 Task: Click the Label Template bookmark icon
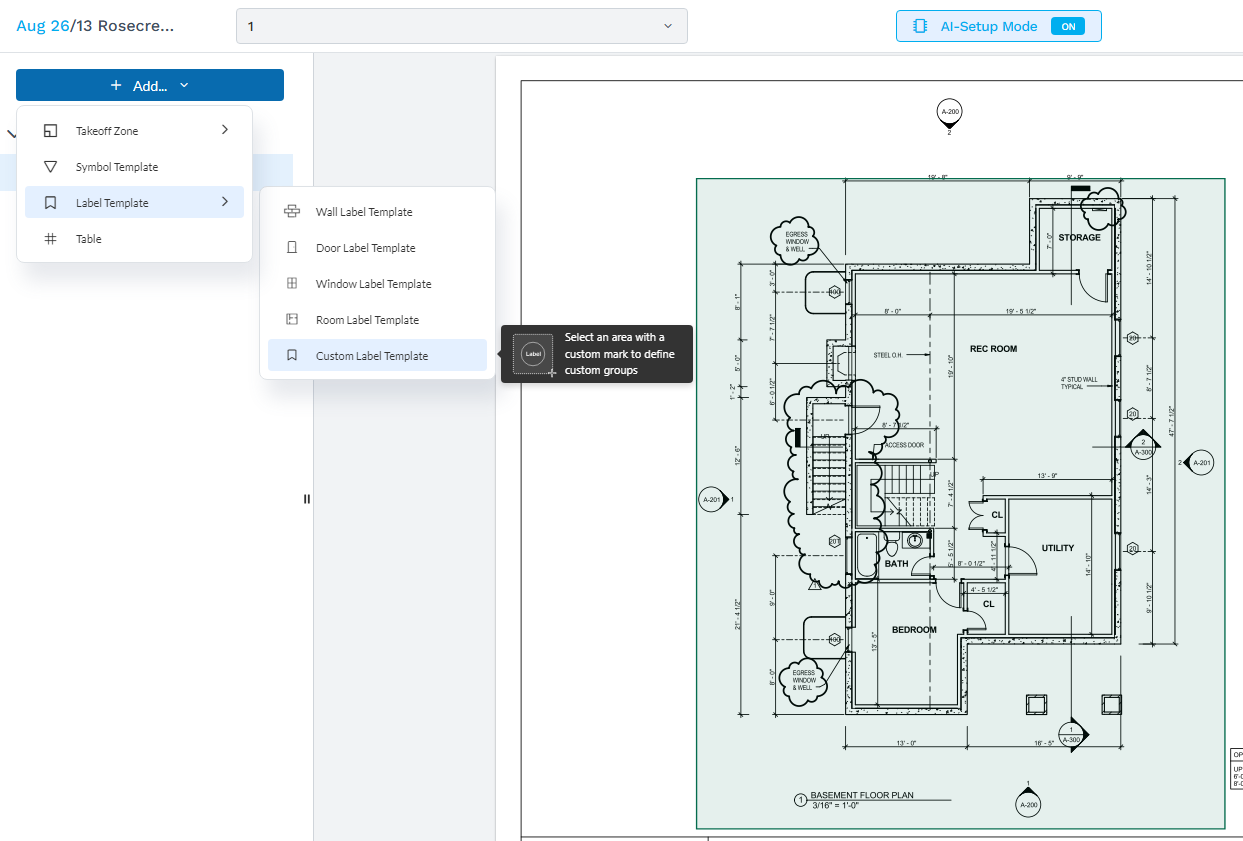[x=50, y=203]
